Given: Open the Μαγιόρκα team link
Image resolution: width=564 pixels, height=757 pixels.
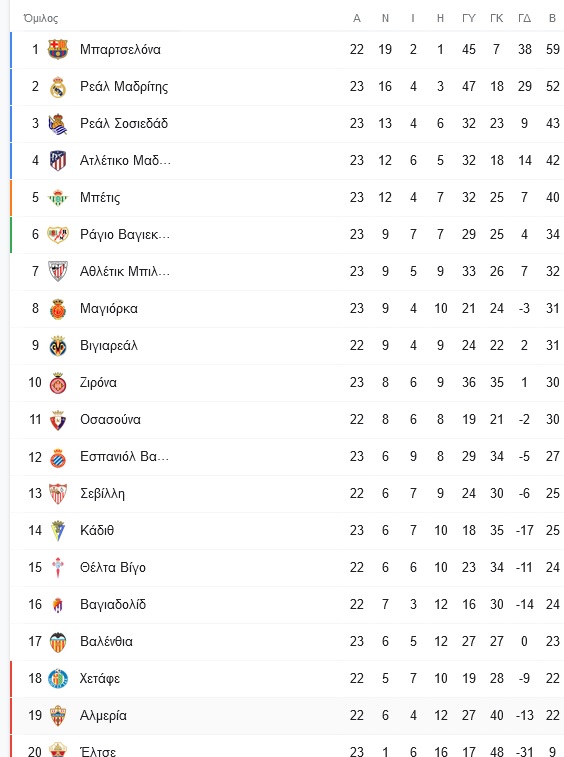Looking at the screenshot, I should (x=109, y=308).
